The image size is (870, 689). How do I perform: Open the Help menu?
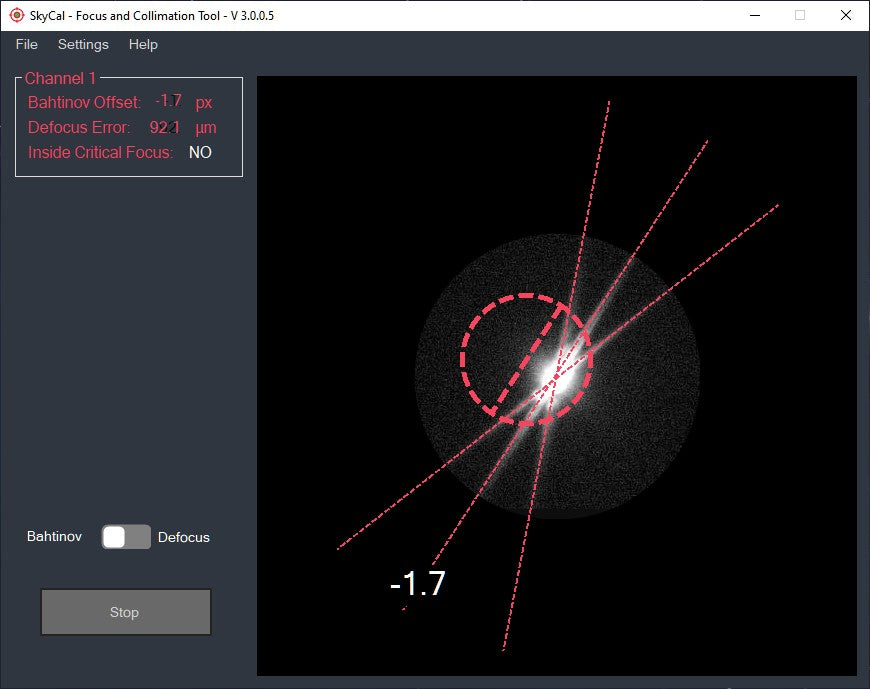143,44
